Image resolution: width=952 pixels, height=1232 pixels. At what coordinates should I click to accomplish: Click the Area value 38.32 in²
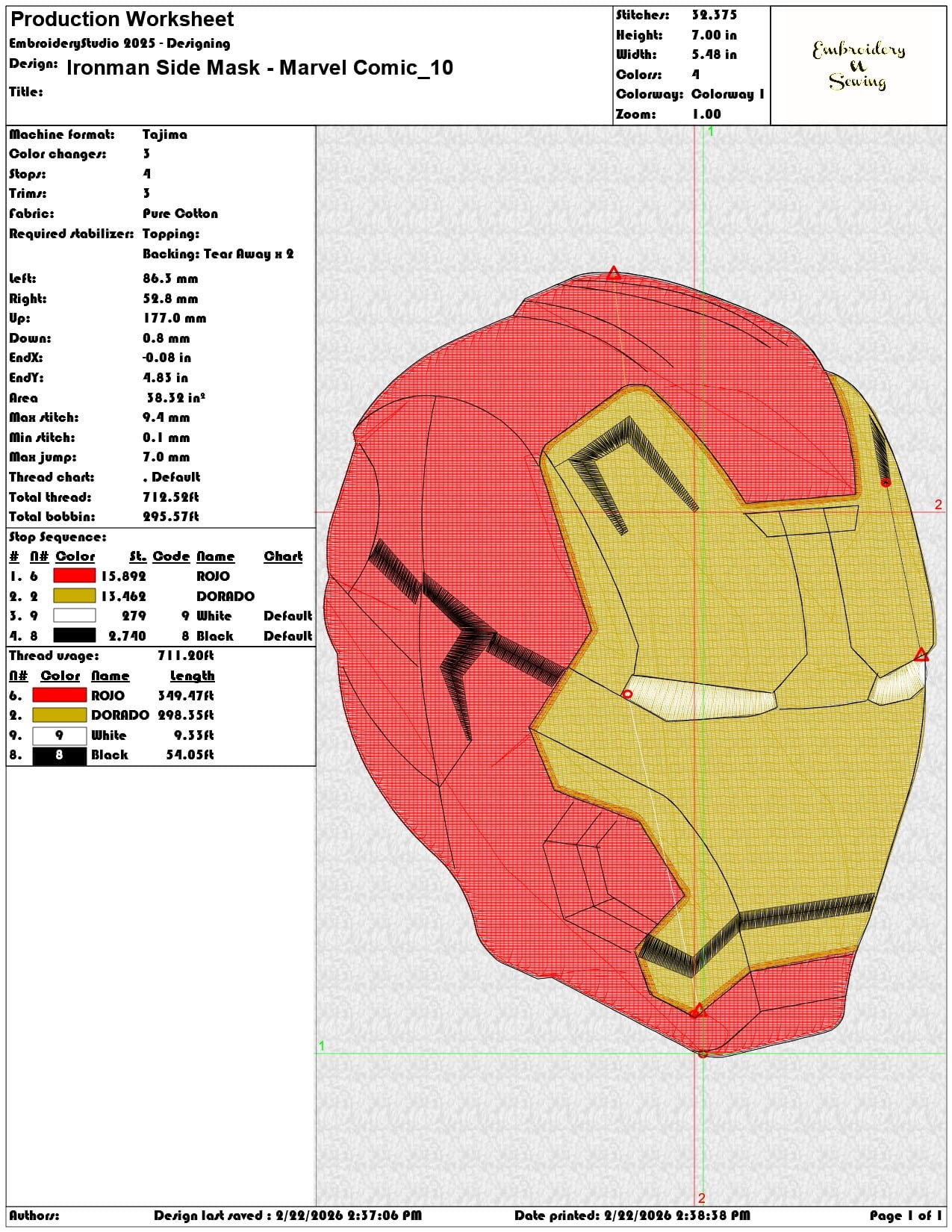pos(175,398)
